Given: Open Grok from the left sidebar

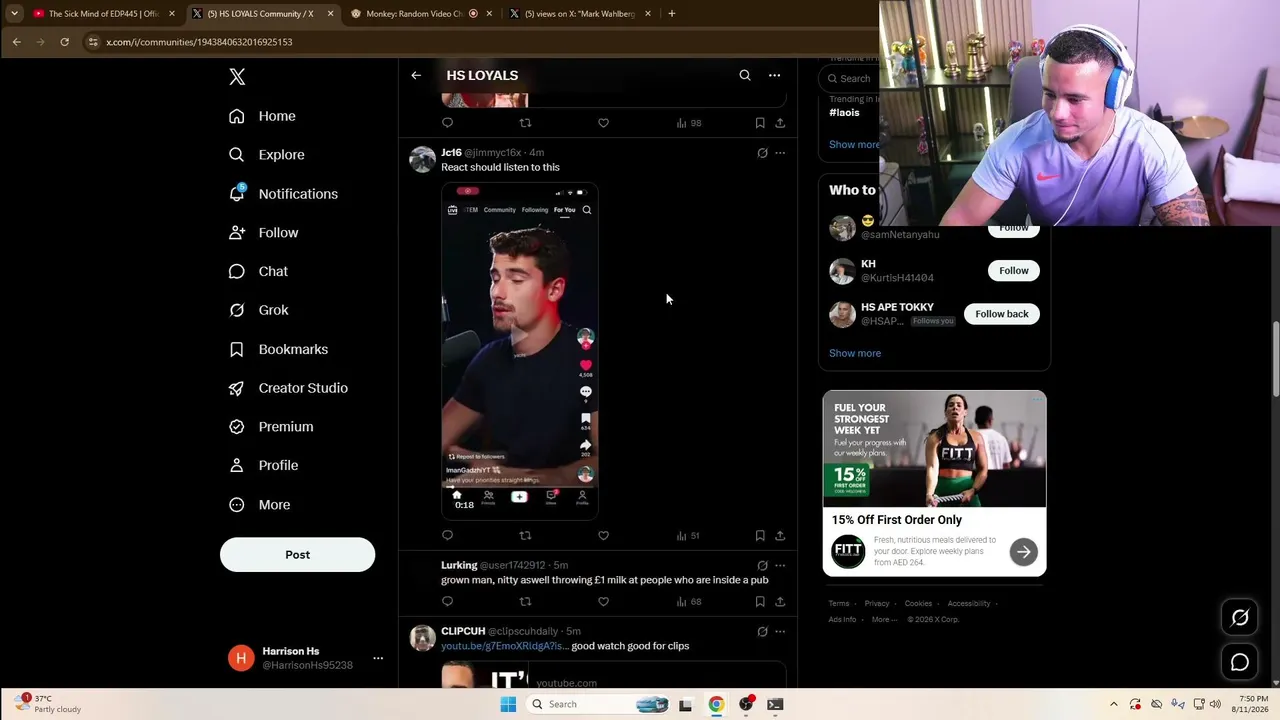Looking at the screenshot, I should pos(258,310).
